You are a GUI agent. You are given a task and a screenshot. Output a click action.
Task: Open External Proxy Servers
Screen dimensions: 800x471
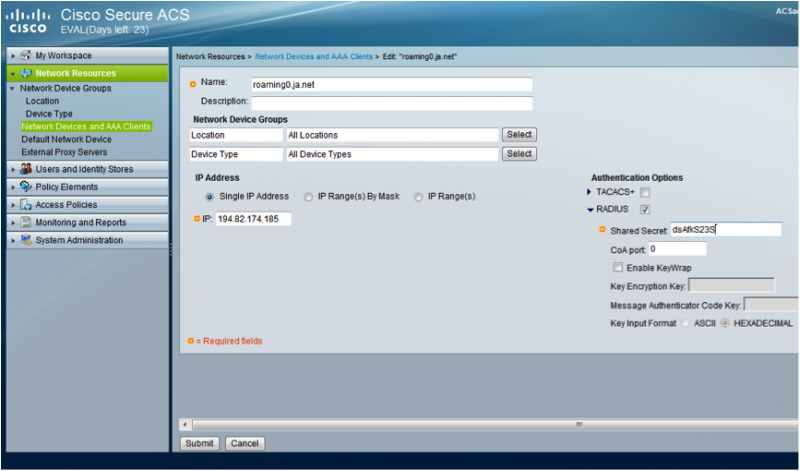click(x=64, y=152)
